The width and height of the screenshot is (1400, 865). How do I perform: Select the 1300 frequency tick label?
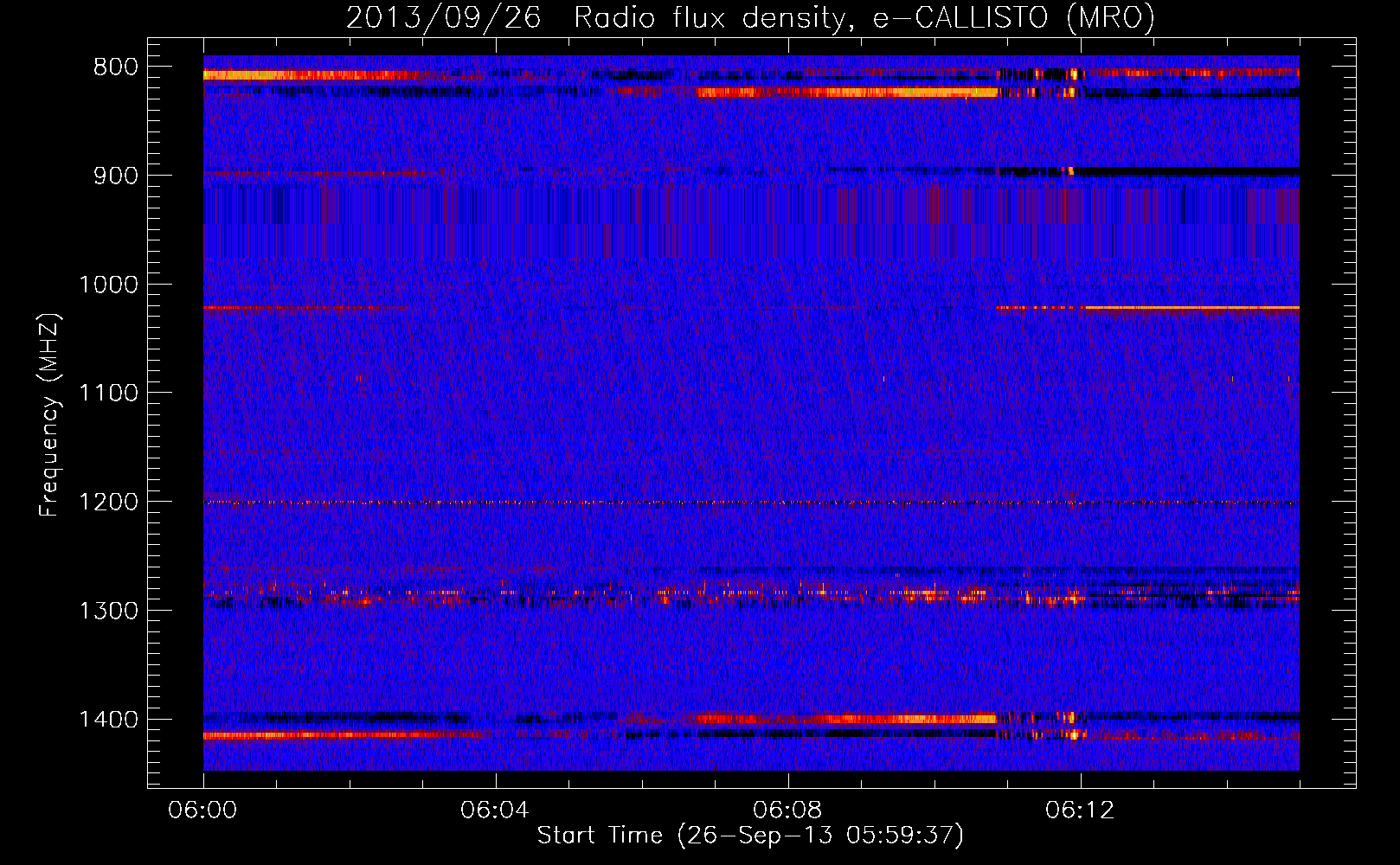coord(109,611)
